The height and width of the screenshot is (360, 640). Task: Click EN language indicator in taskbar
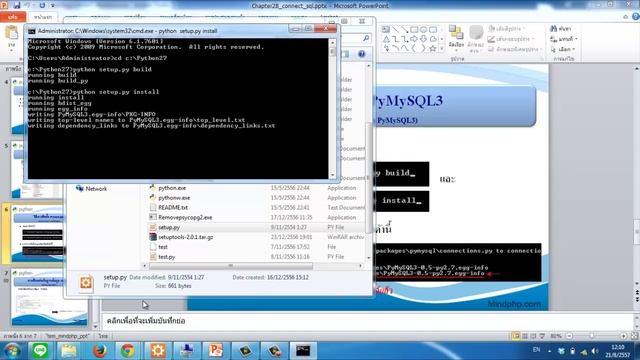pos(536,350)
